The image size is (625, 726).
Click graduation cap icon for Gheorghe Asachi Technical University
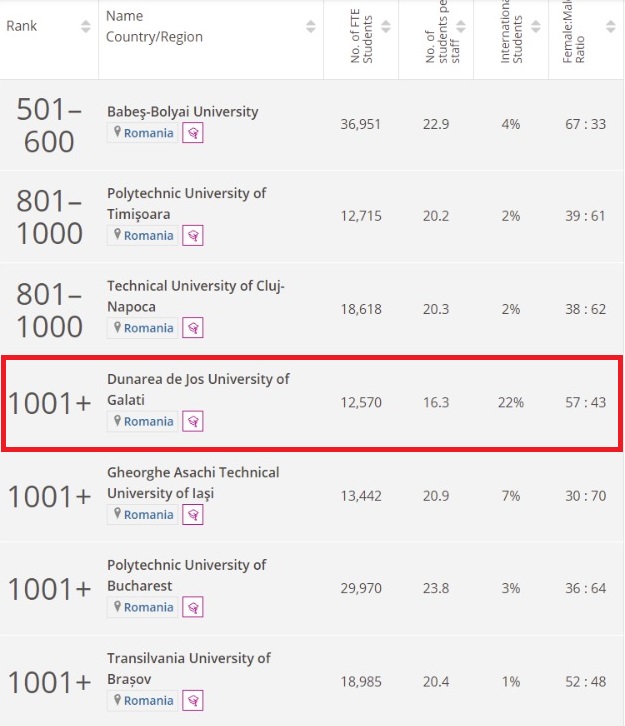[193, 515]
